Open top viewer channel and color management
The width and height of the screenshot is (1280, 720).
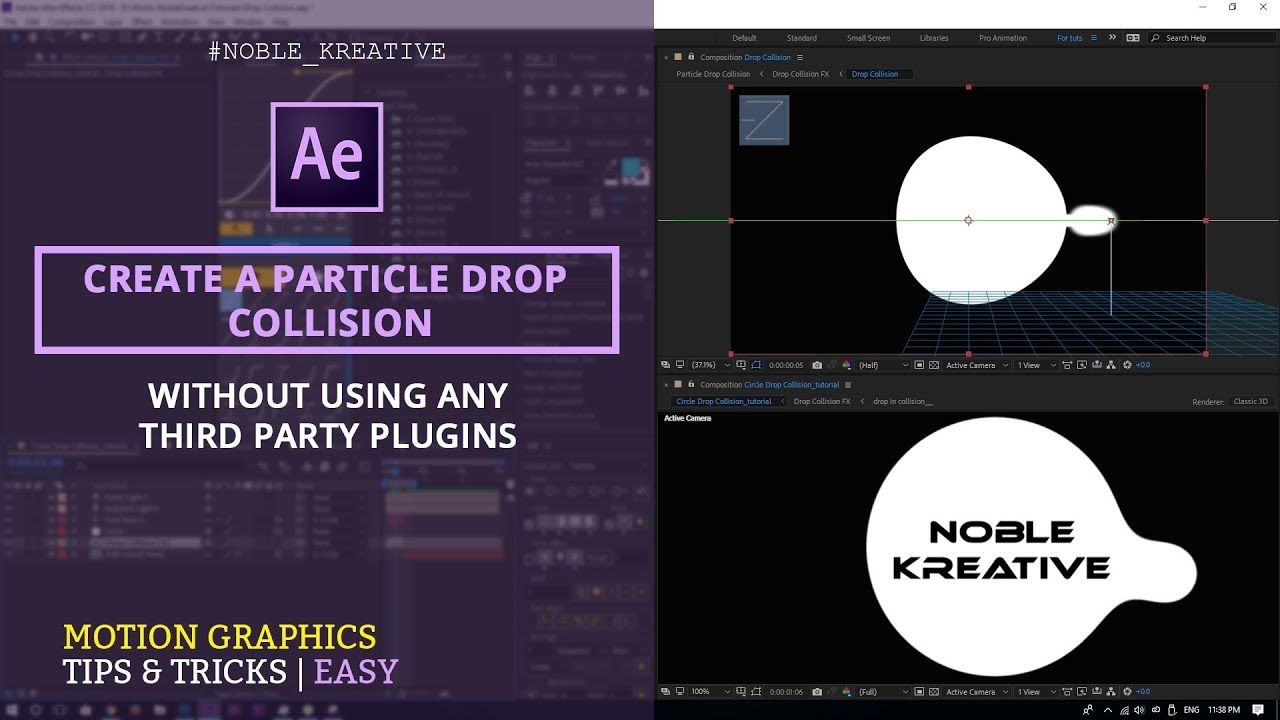846,365
